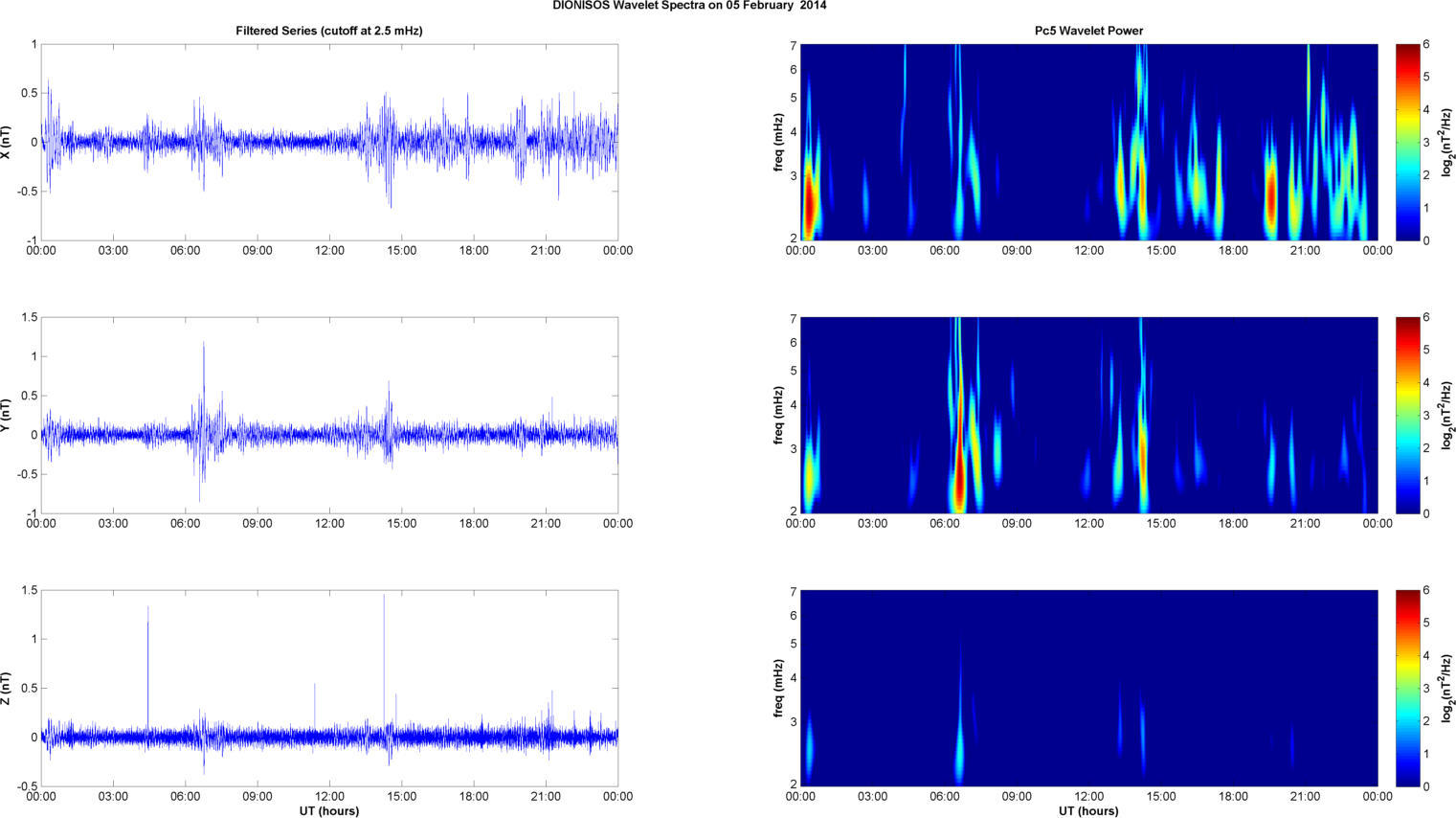Click the 15:00 tick label under the top spectrogram
Viewport: 1456px width, 818px height.
pyautogui.click(x=1161, y=251)
